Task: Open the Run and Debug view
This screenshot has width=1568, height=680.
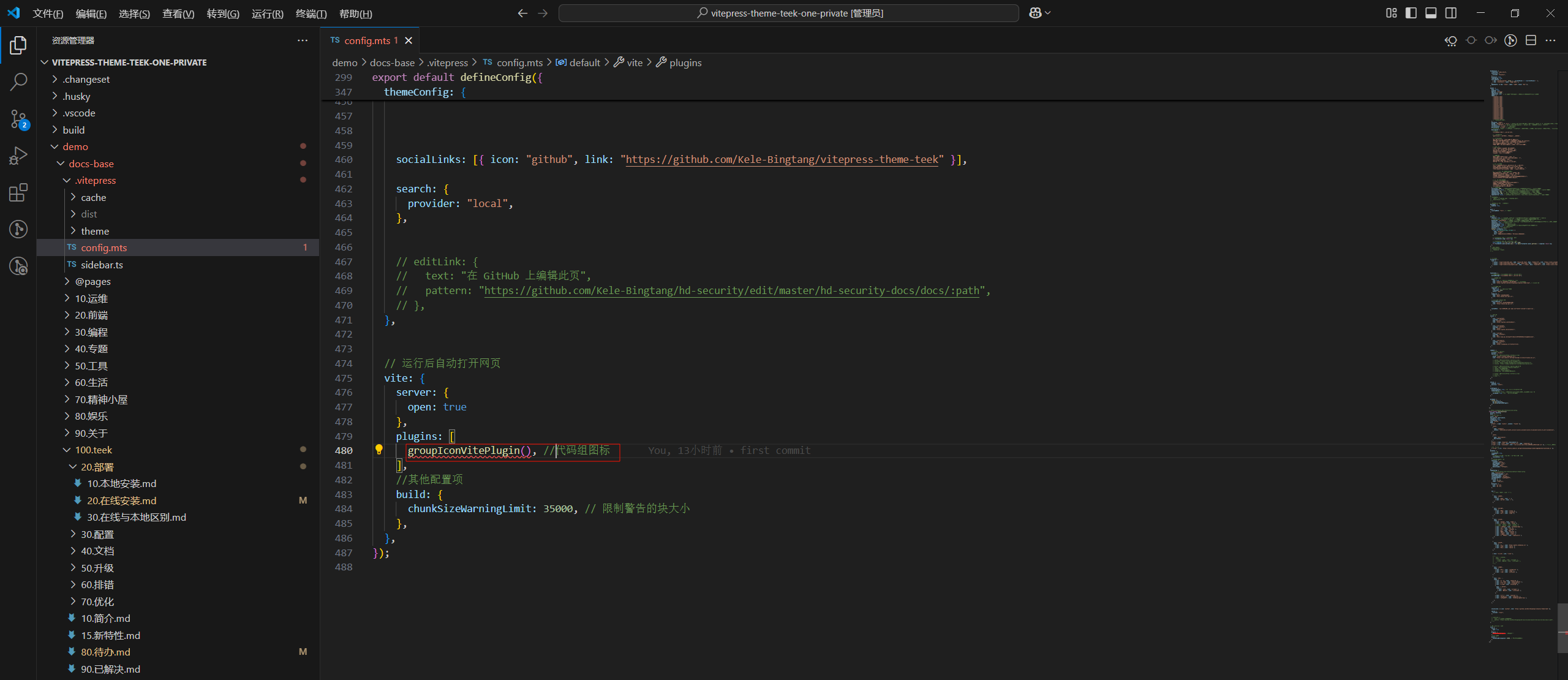Action: tap(18, 156)
